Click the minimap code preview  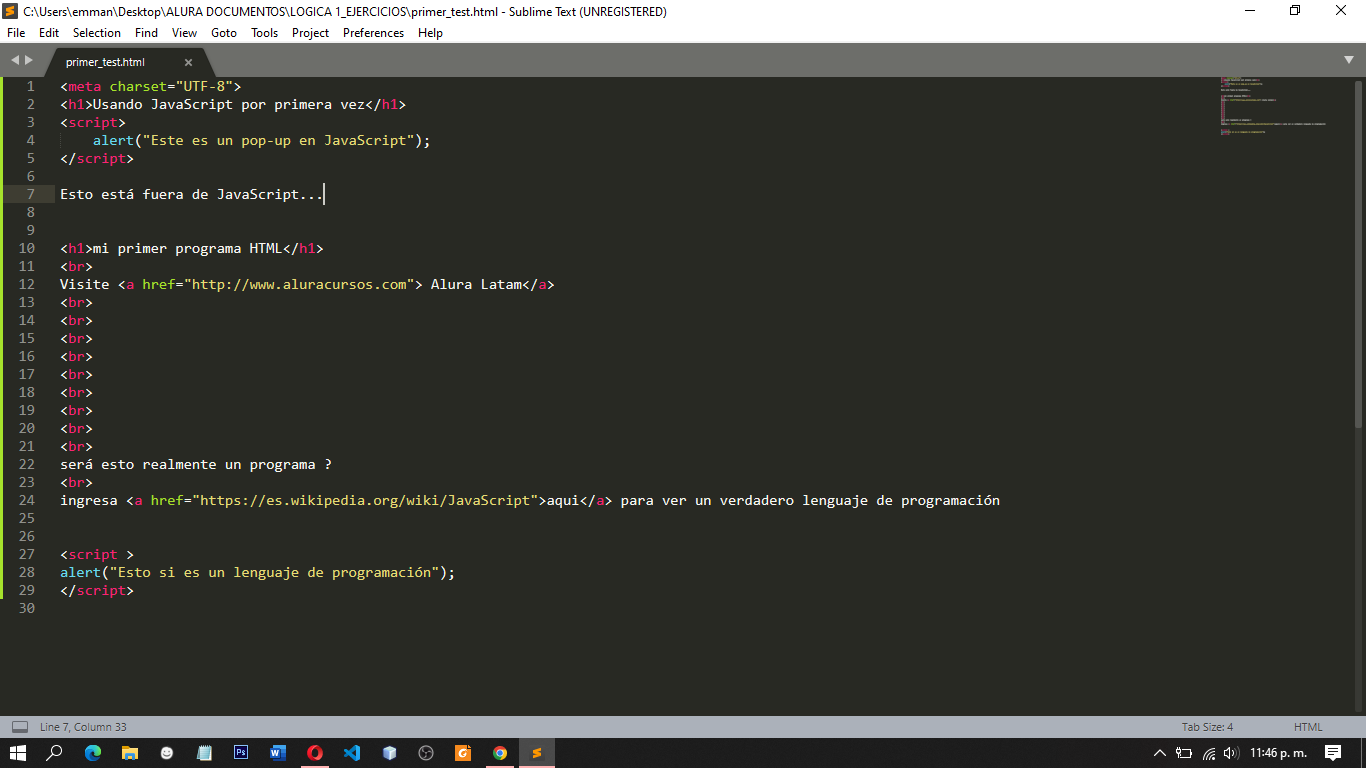coord(1273,106)
